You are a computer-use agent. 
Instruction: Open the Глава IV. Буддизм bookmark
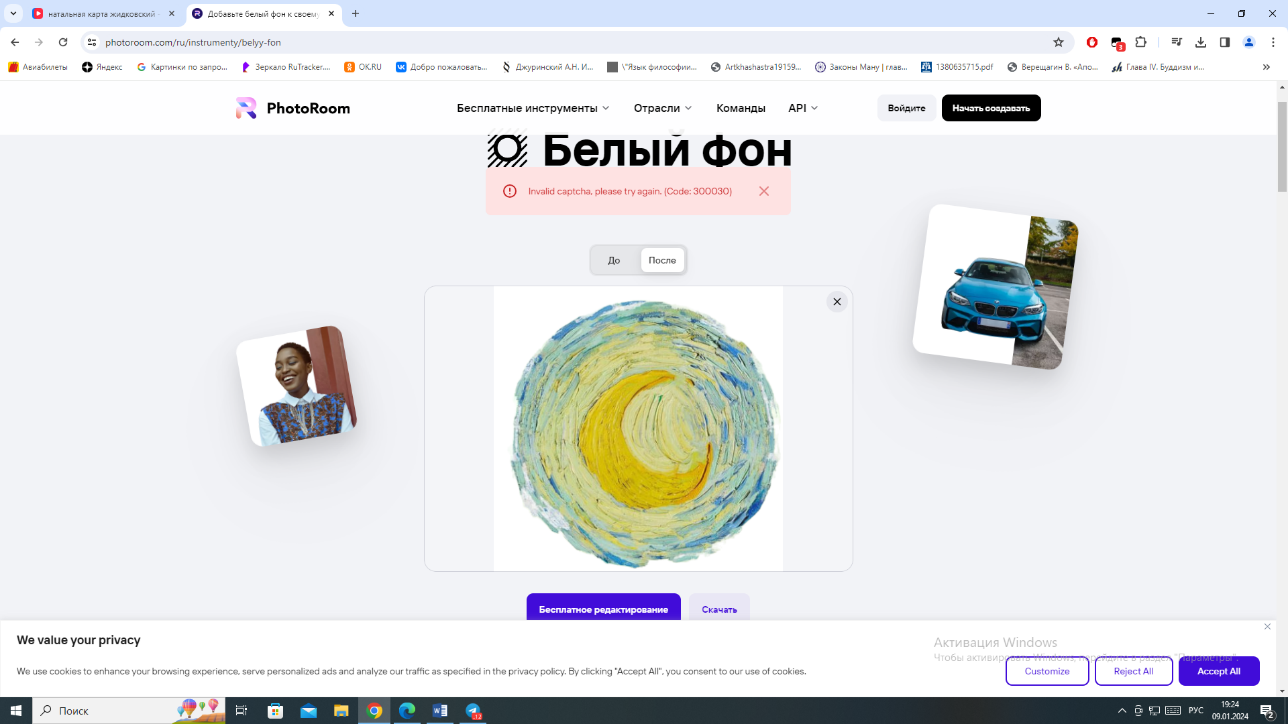coord(1158,67)
